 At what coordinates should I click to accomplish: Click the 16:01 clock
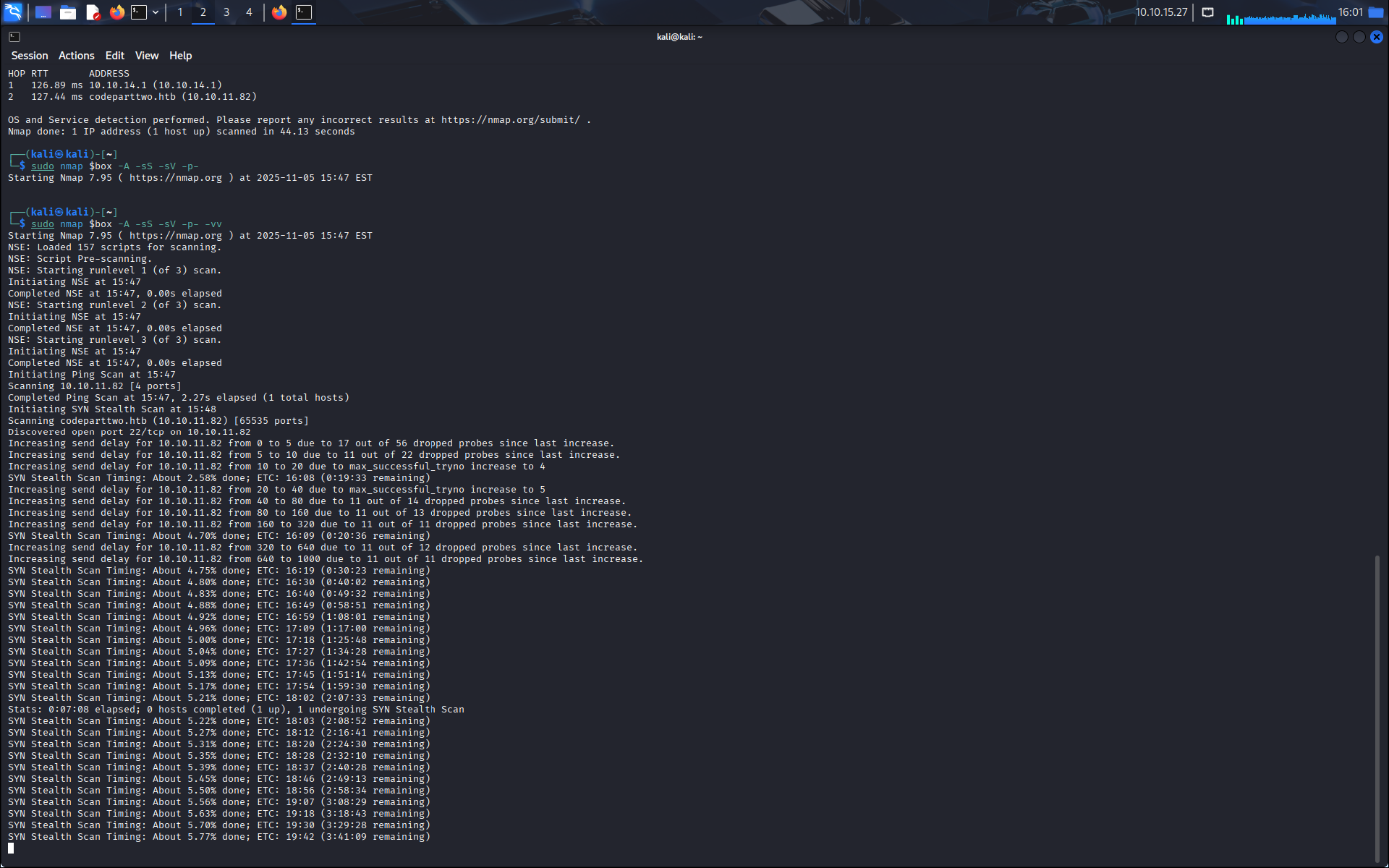coord(1350,12)
